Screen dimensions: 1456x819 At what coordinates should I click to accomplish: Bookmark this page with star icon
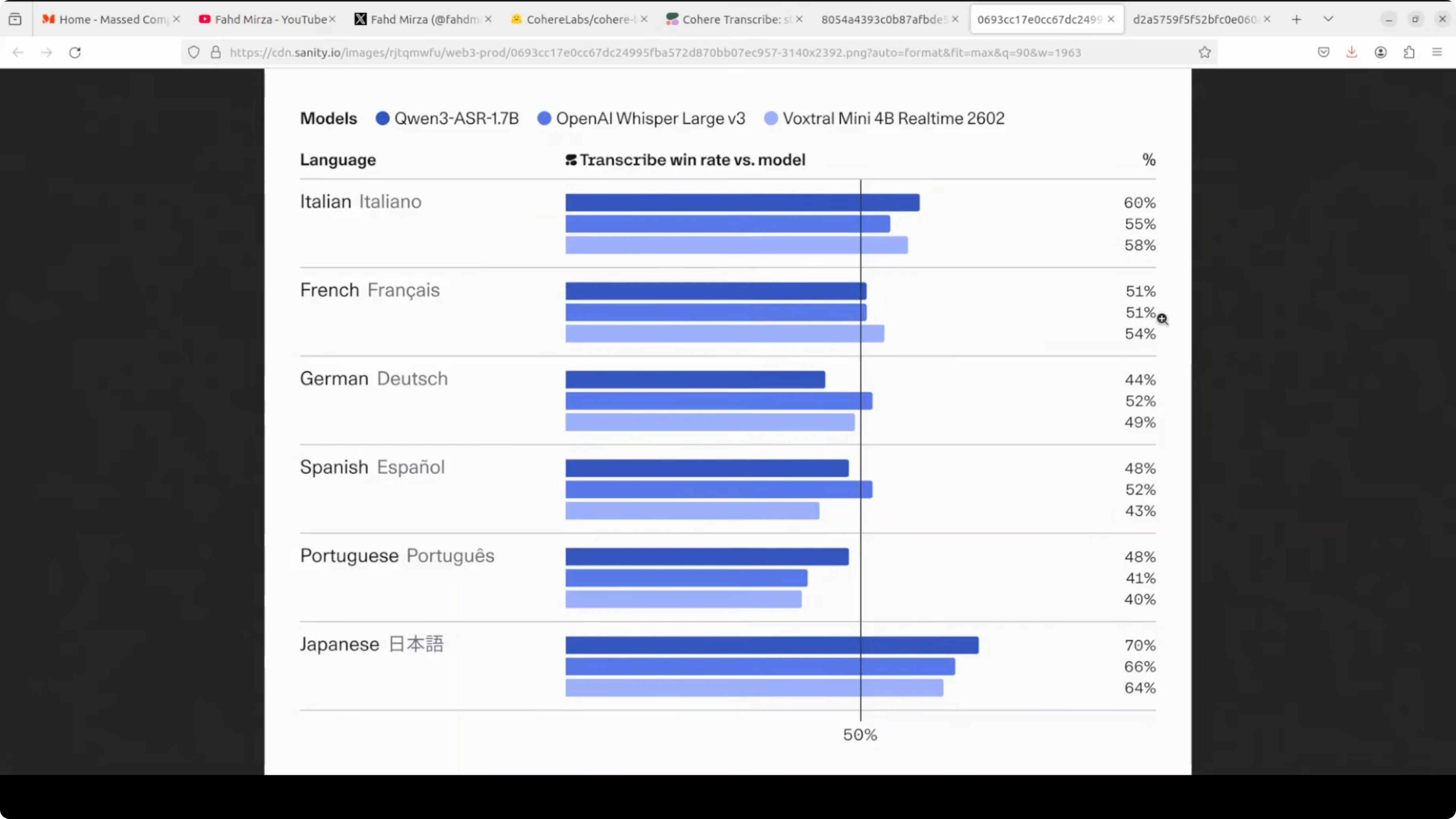pos(1204,53)
